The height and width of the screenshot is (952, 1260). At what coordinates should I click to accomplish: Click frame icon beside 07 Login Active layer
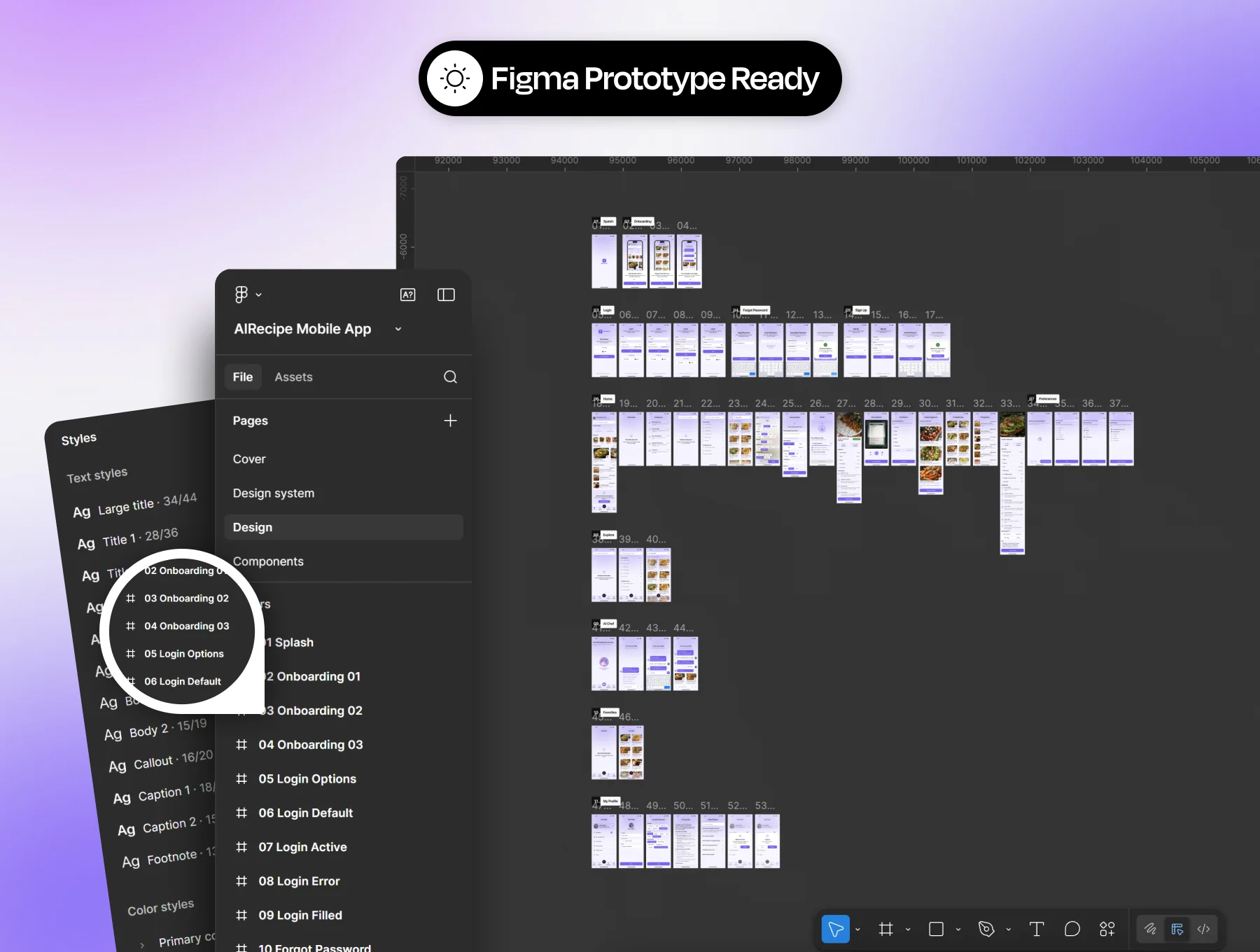241,847
